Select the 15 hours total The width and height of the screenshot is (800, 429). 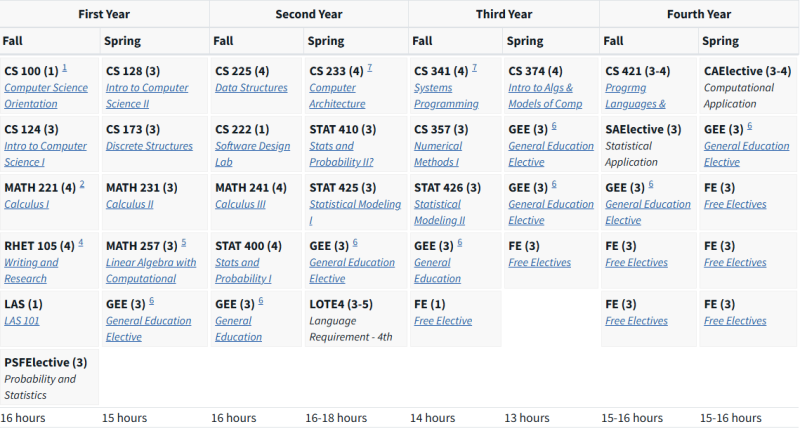124,418
